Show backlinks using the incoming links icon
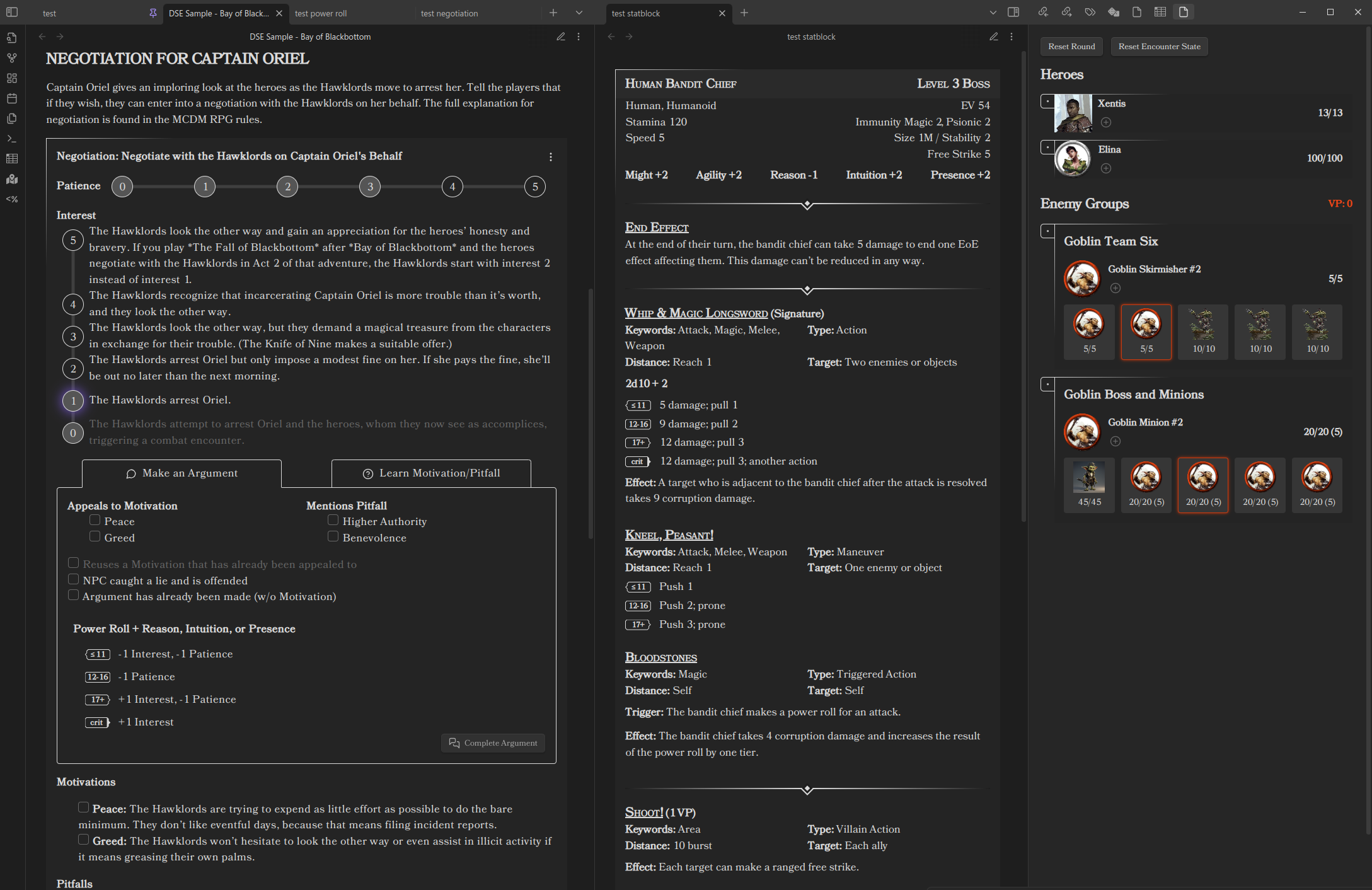 click(x=1043, y=12)
